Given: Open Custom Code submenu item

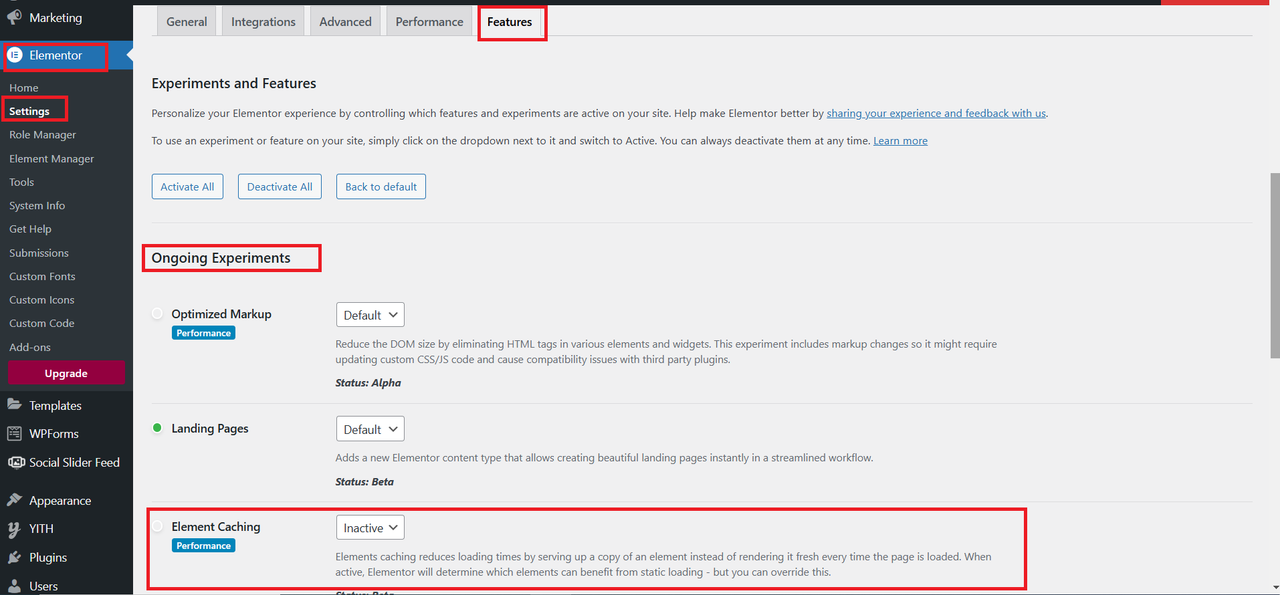Looking at the screenshot, I should click(41, 323).
